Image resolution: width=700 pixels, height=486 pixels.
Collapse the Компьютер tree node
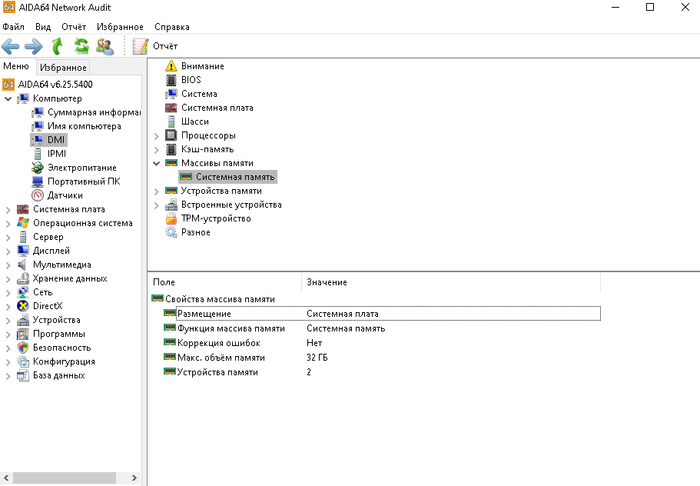tap(8, 99)
